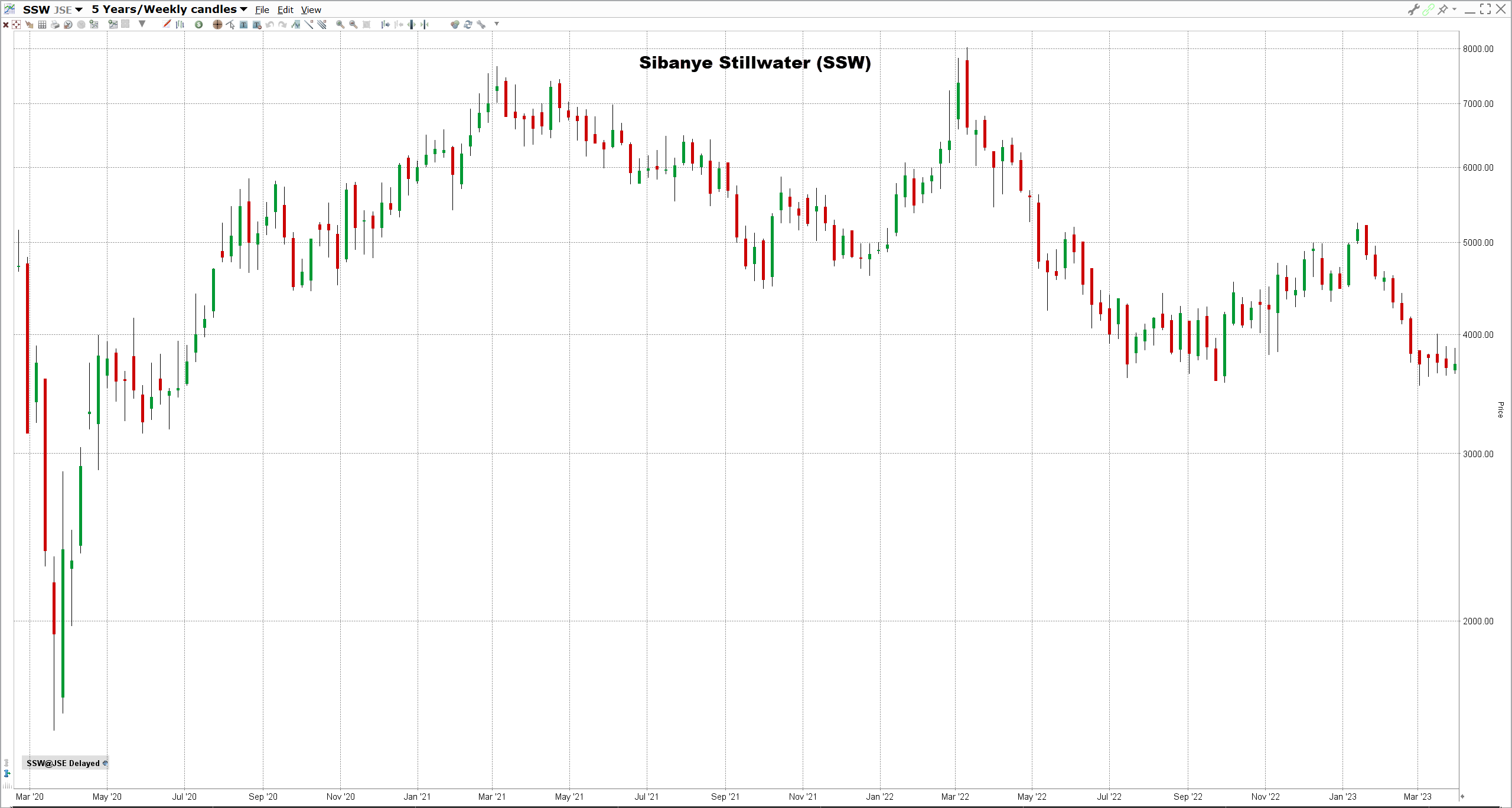Click the red four-arrow crosshair icon
This screenshot has height=808, width=1512.
tap(16, 24)
